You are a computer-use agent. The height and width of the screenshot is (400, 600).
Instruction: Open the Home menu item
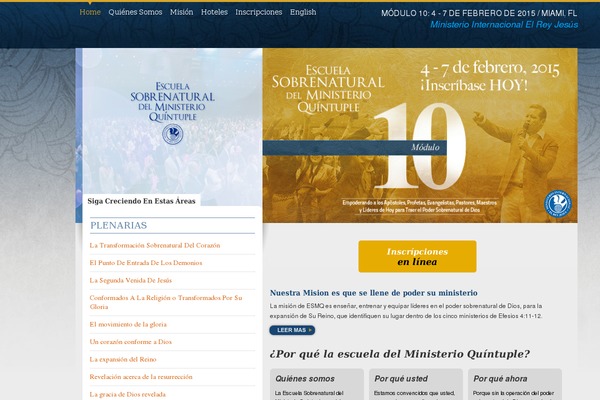pos(90,12)
